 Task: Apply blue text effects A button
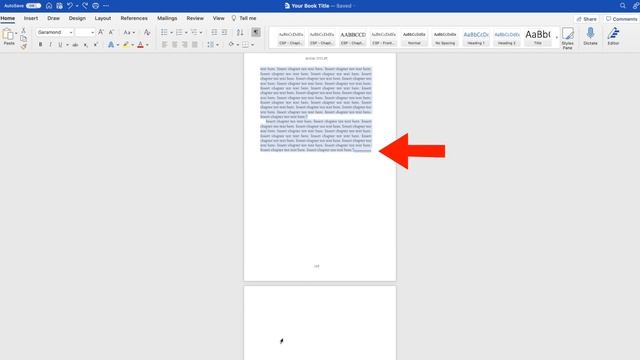point(111,45)
